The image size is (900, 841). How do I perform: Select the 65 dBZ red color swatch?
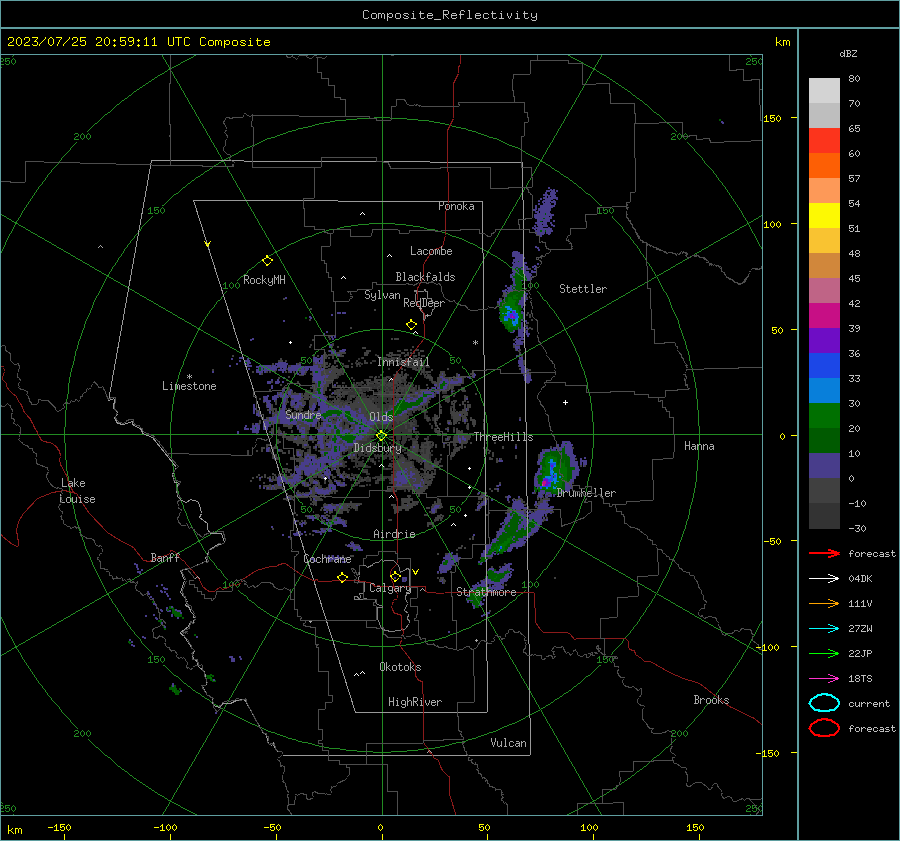point(824,140)
